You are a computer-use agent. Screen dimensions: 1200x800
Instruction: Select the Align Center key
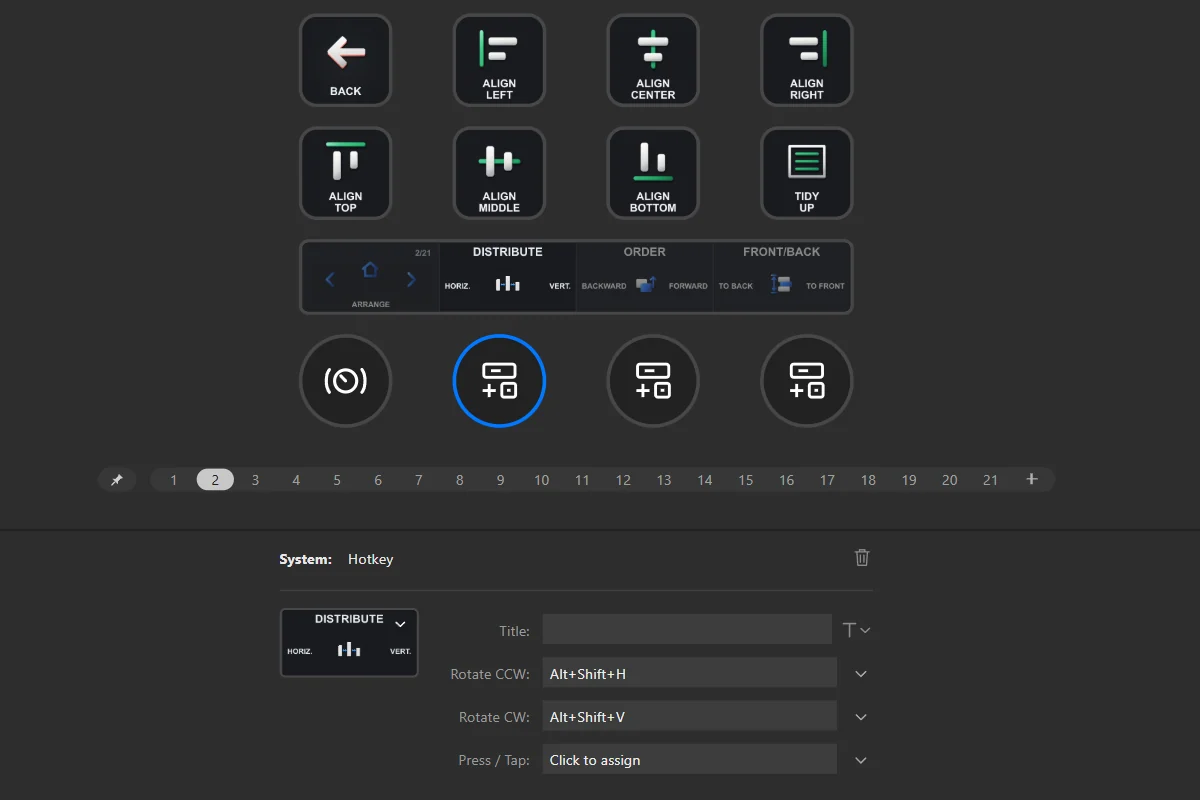coord(653,60)
